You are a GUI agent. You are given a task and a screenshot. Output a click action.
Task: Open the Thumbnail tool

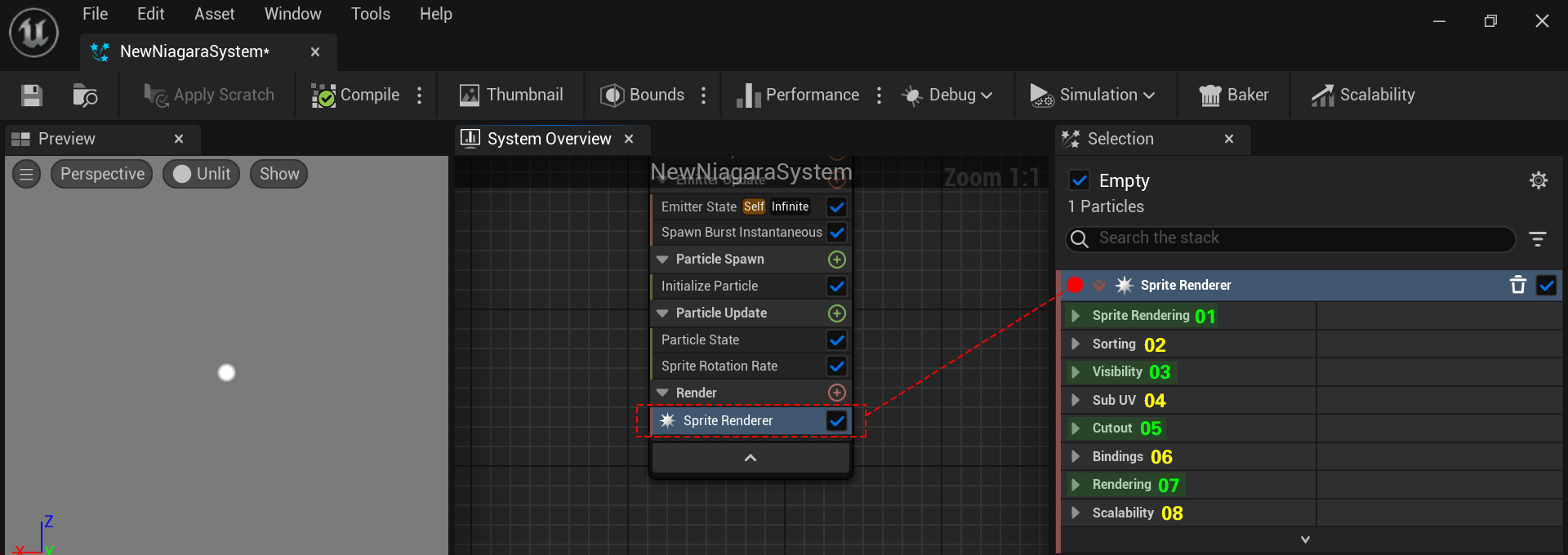click(x=511, y=95)
